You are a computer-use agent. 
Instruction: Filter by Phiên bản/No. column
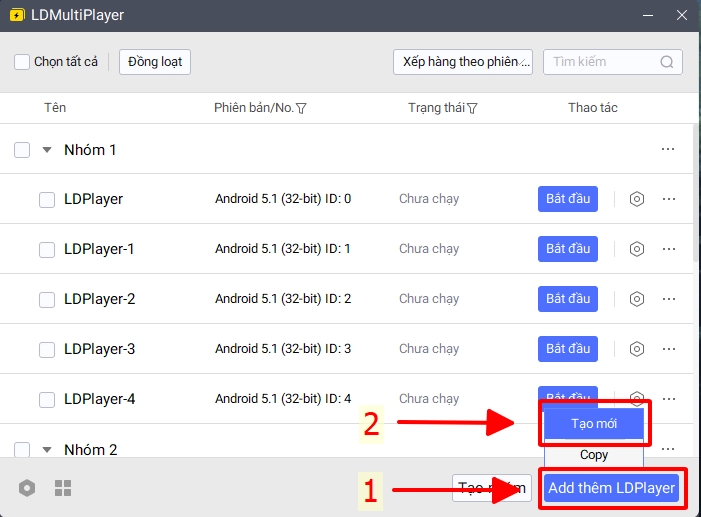click(x=301, y=108)
